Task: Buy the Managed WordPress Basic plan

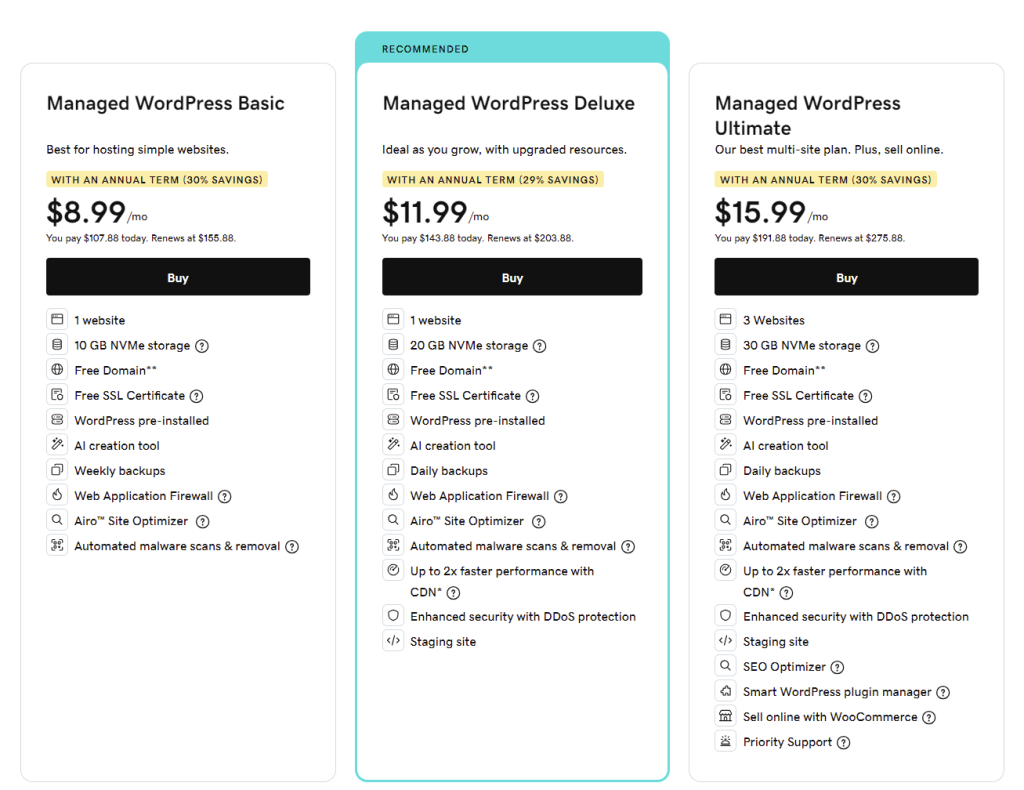Action: click(x=178, y=277)
